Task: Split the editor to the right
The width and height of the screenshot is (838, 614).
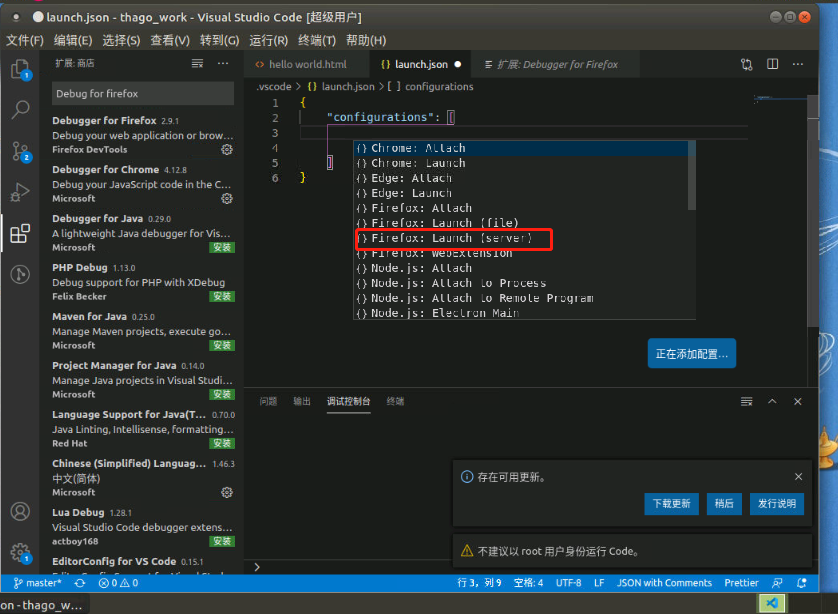Action: tap(772, 64)
